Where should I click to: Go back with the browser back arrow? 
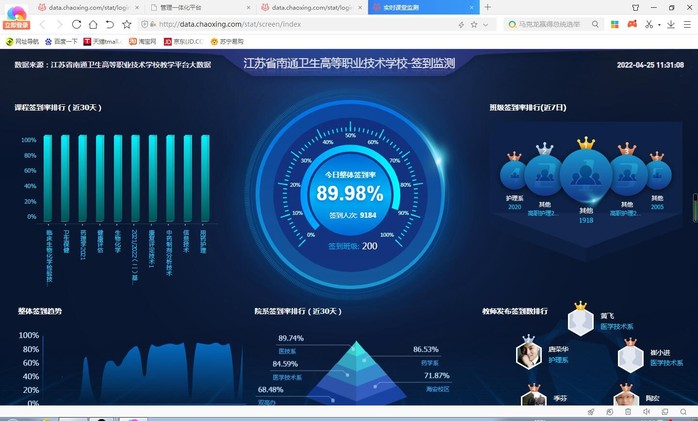43,24
